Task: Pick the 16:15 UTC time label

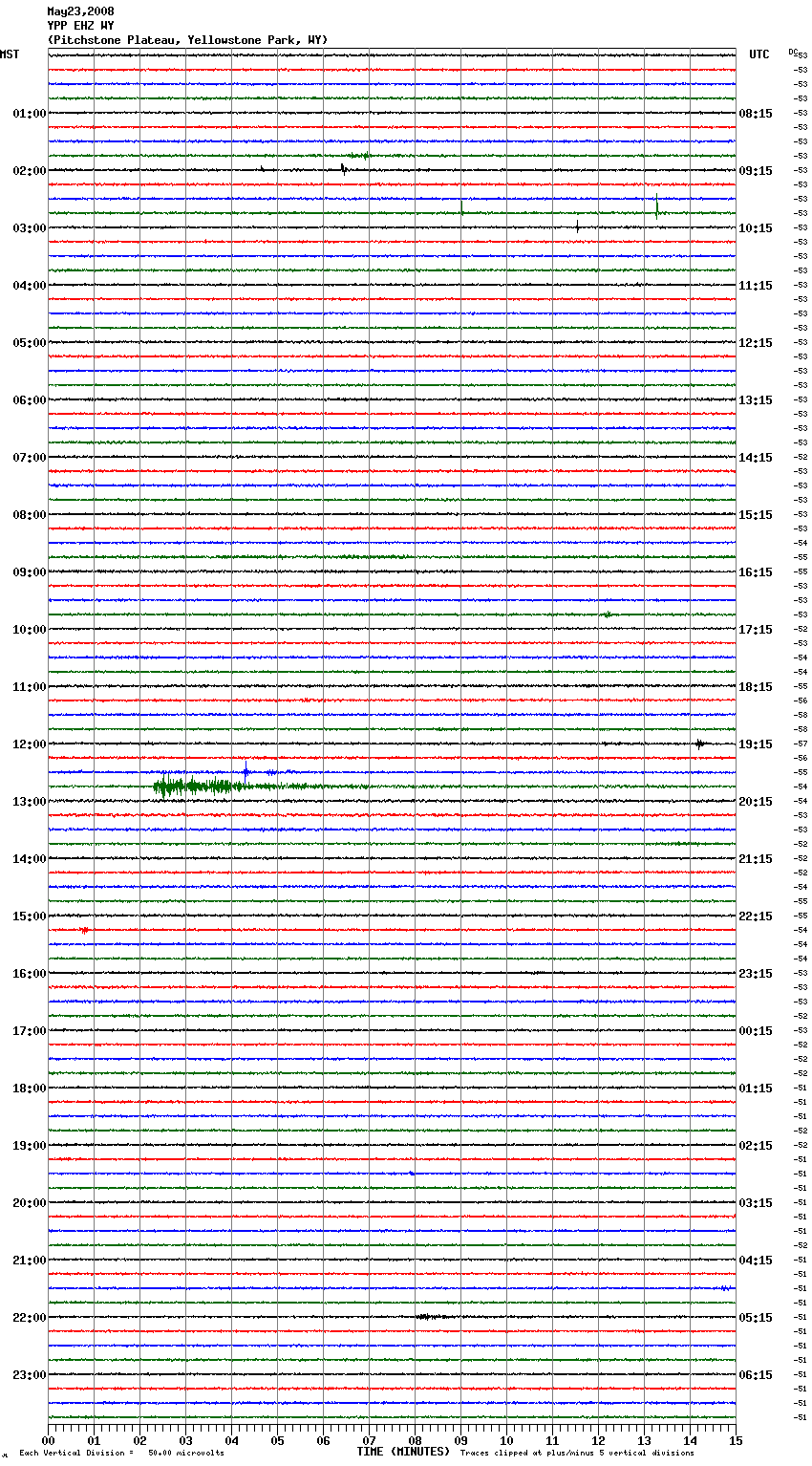Action: 756,572
